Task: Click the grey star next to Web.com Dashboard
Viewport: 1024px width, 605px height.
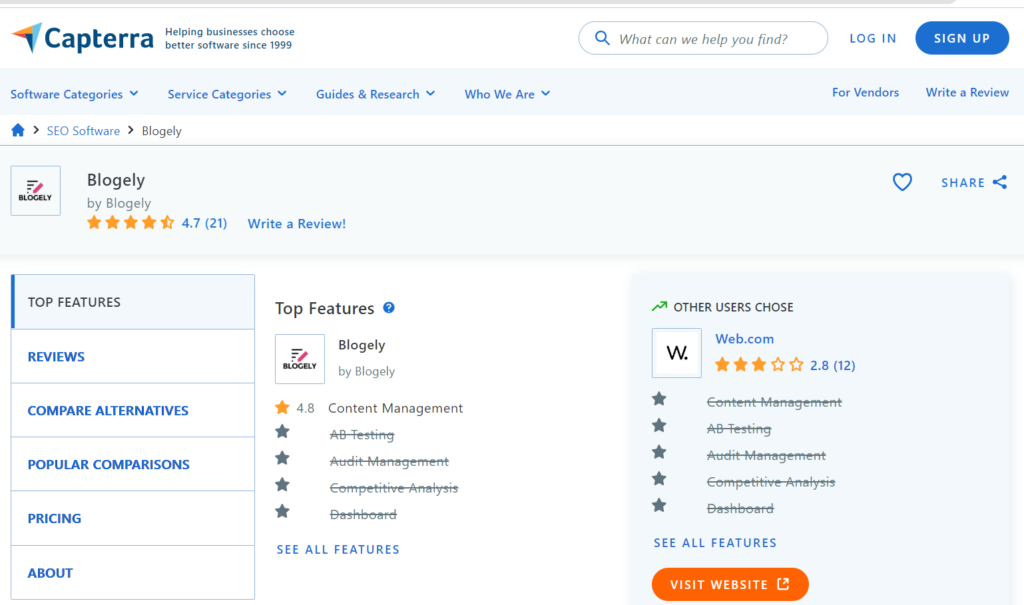Action: click(x=659, y=505)
